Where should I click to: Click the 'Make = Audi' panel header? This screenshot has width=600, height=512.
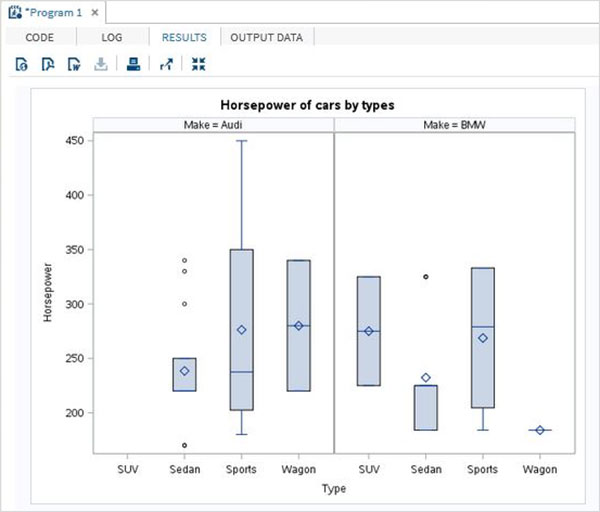(x=213, y=125)
